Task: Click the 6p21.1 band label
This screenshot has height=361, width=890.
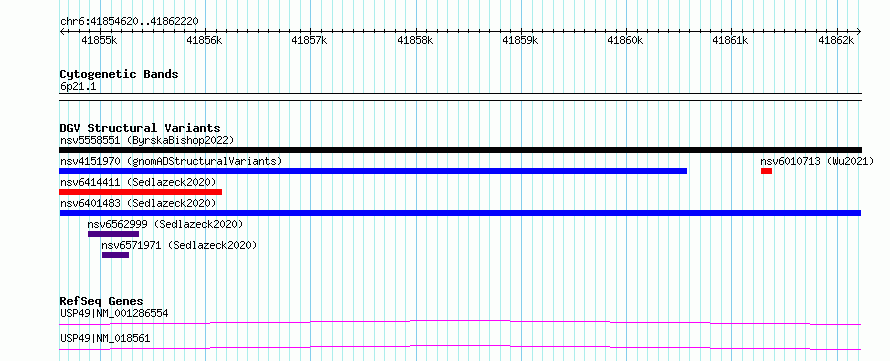Action: (78, 87)
